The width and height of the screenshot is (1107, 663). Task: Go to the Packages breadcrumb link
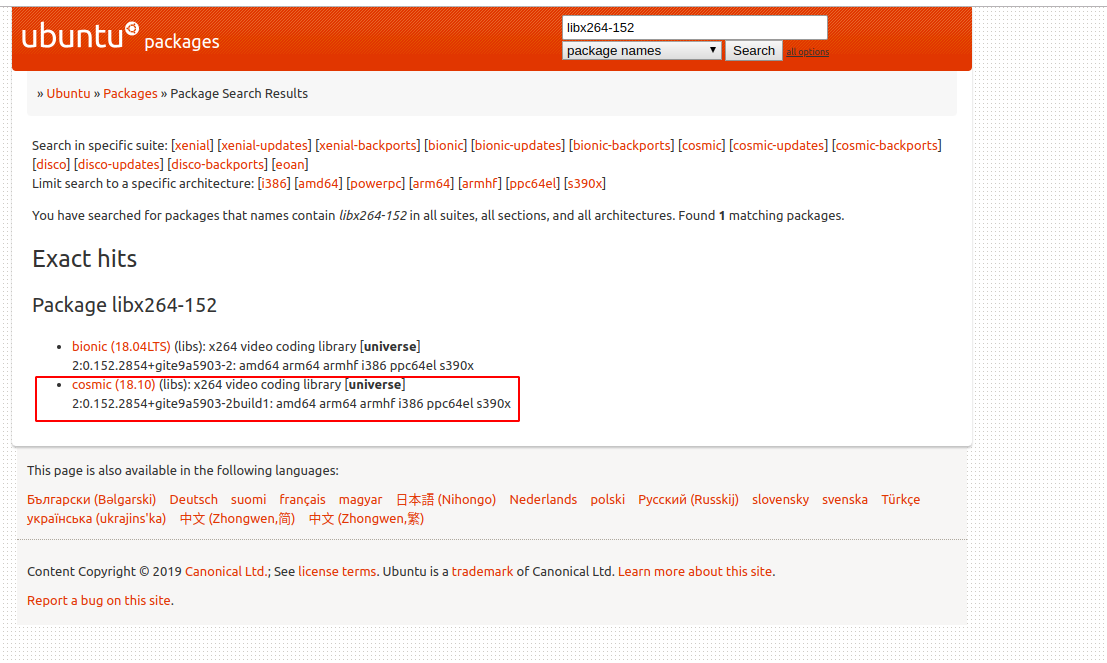click(131, 93)
